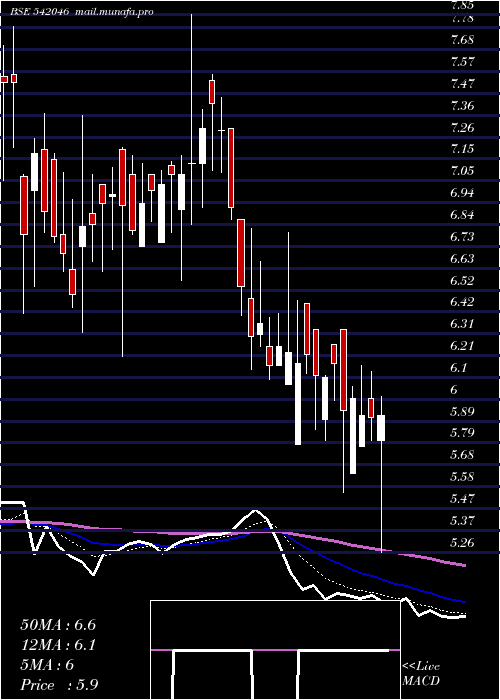Screen dimensions: 500x700
Task: Click the 5.26 price axis label
Action: point(462,542)
